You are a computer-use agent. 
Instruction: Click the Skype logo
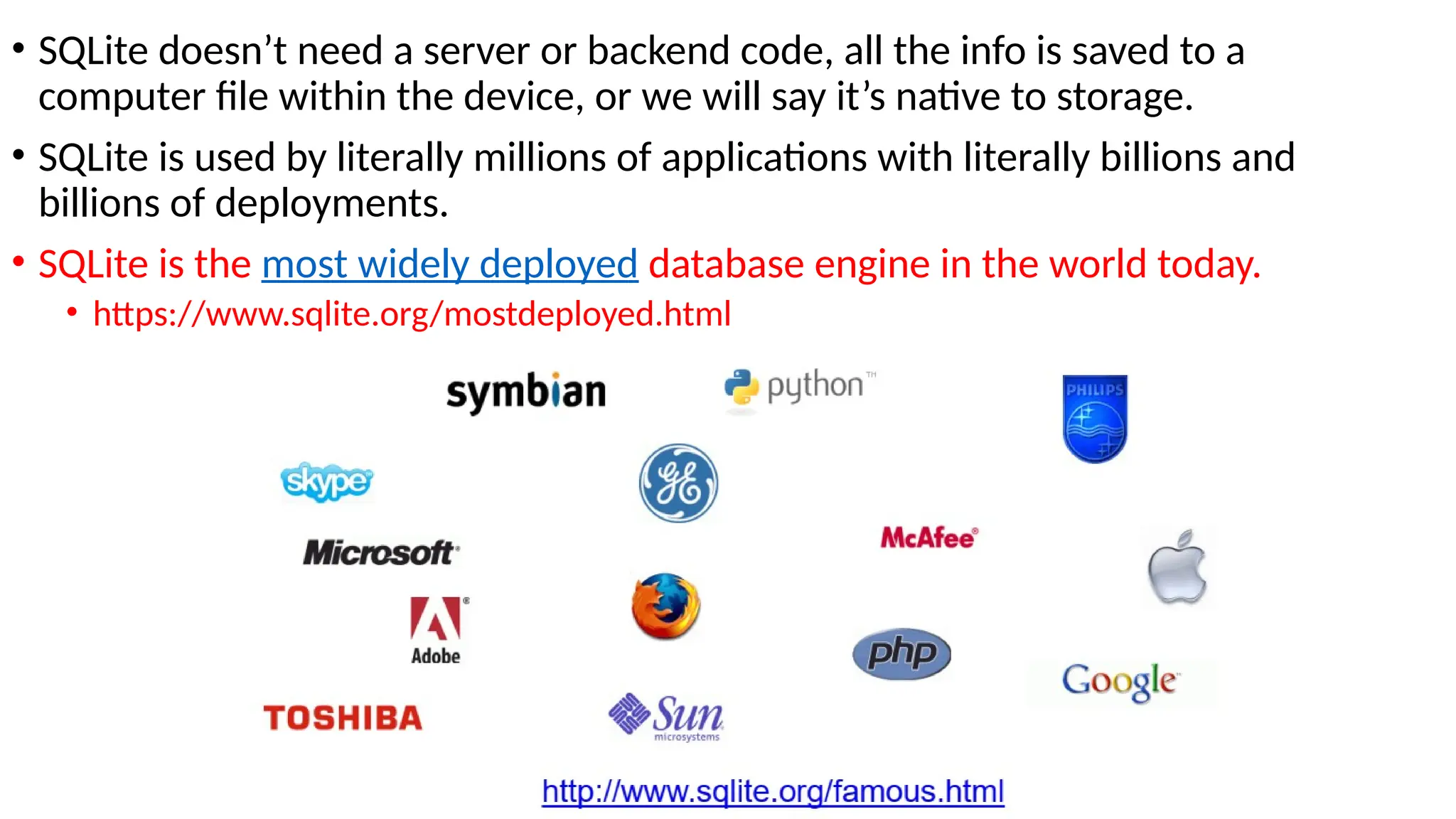point(326,481)
